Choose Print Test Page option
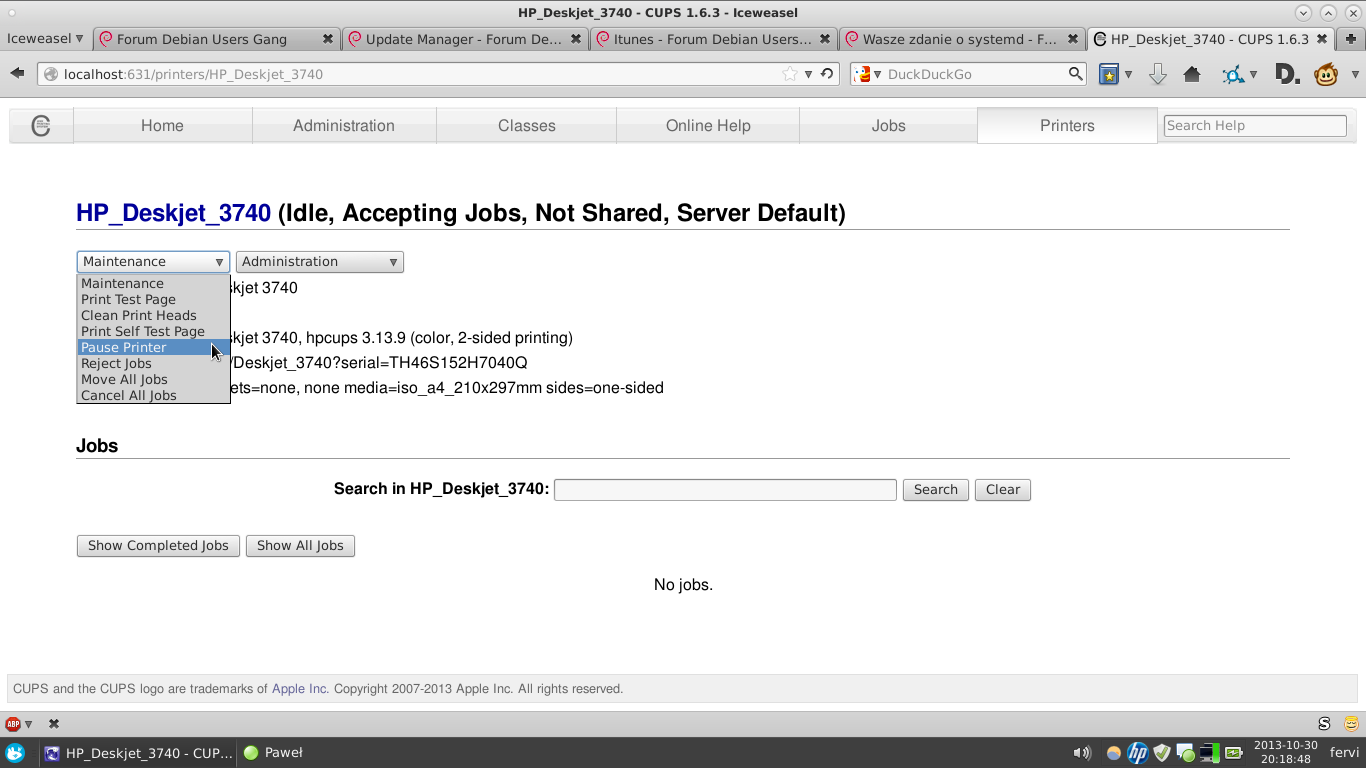Screen dimensions: 1366x768 (x=128, y=300)
